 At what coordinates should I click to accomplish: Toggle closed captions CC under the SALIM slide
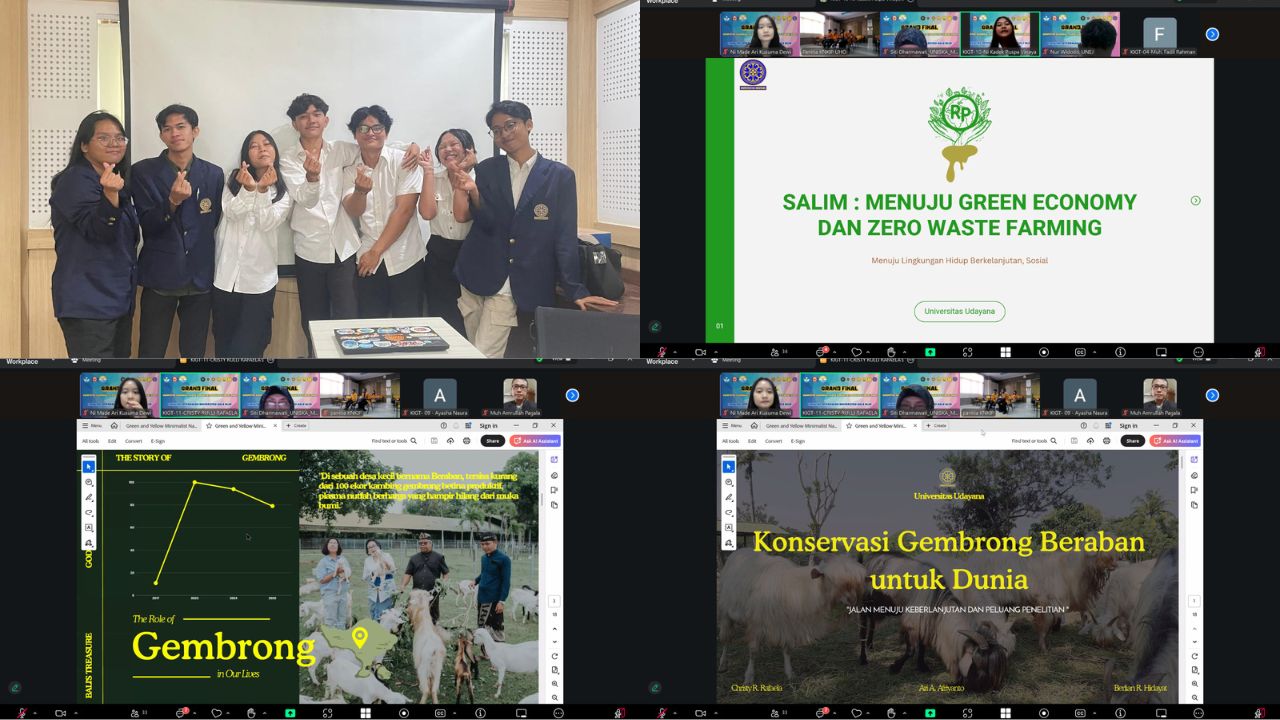click(1080, 352)
